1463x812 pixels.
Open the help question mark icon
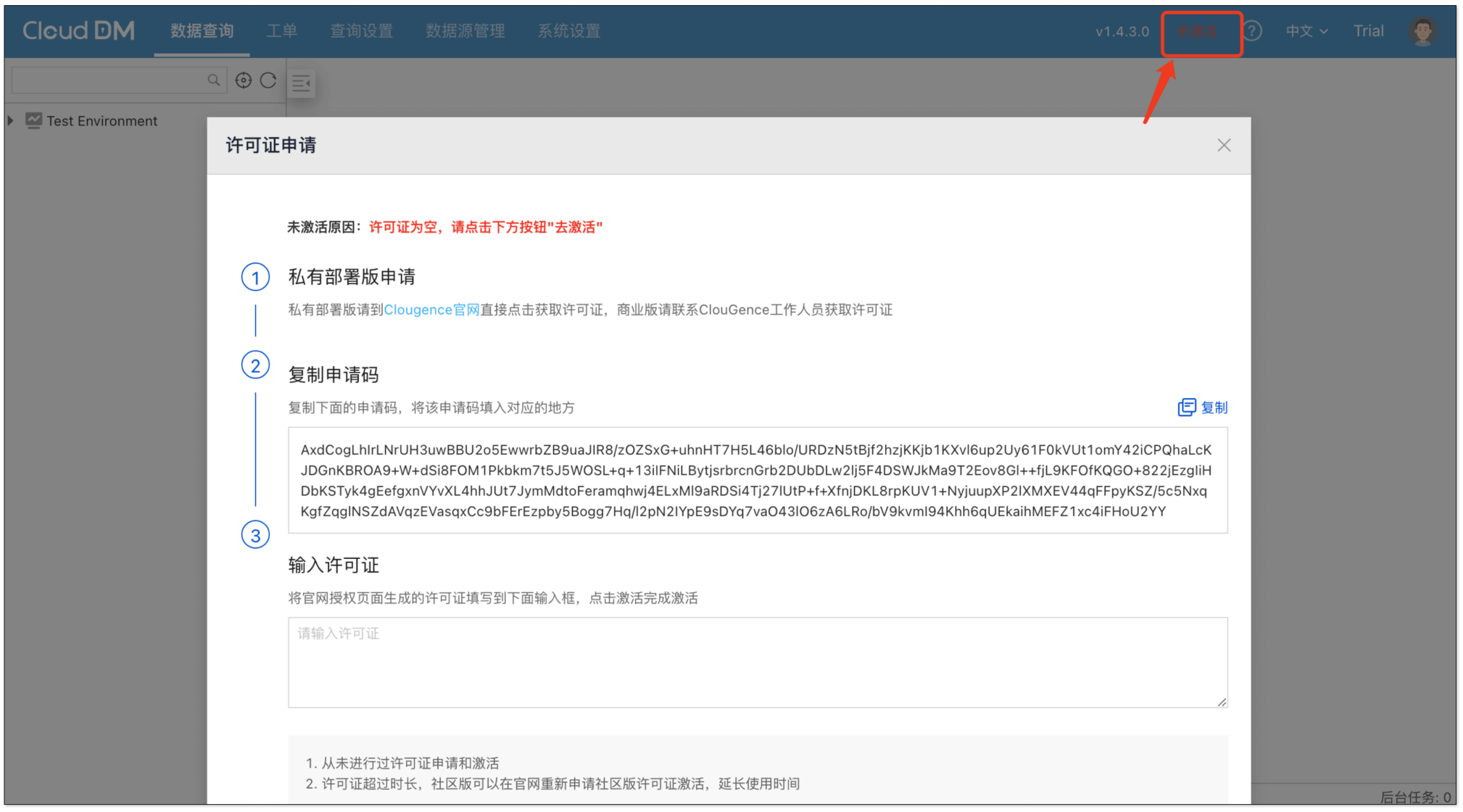[1252, 31]
